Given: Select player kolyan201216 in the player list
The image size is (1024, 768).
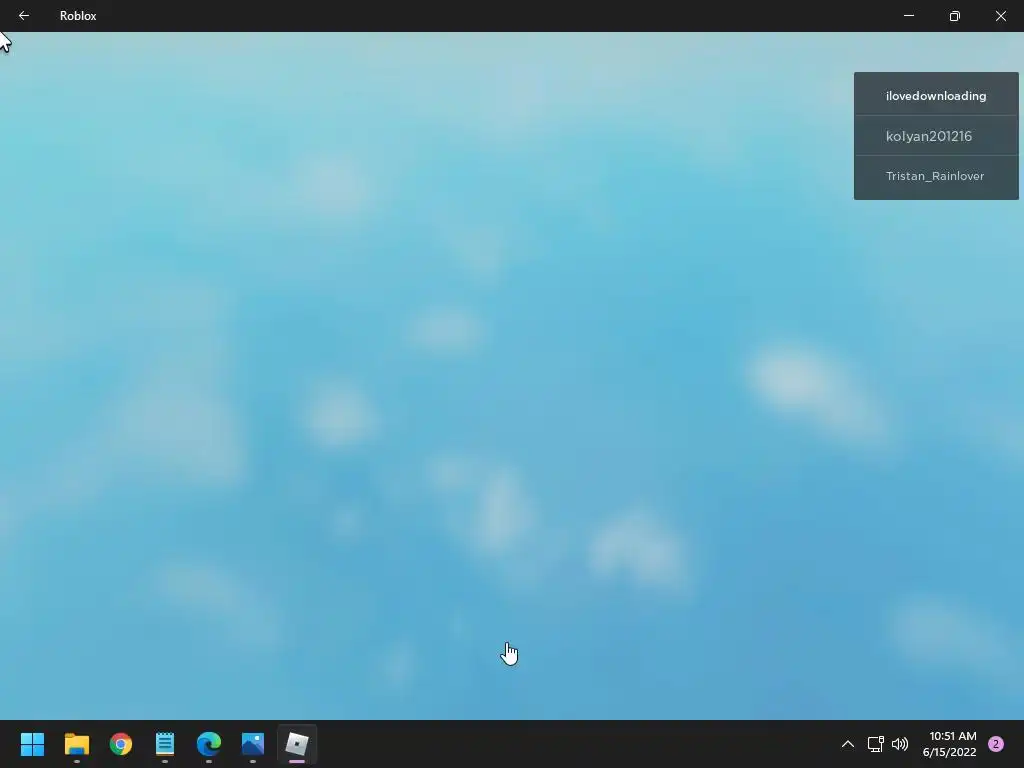Looking at the screenshot, I should click(936, 136).
